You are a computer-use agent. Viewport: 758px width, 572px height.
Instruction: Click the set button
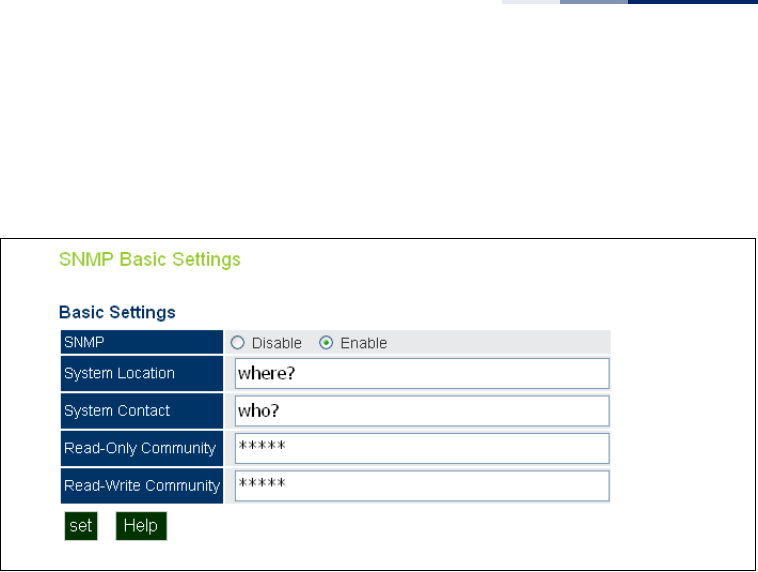coord(81,526)
